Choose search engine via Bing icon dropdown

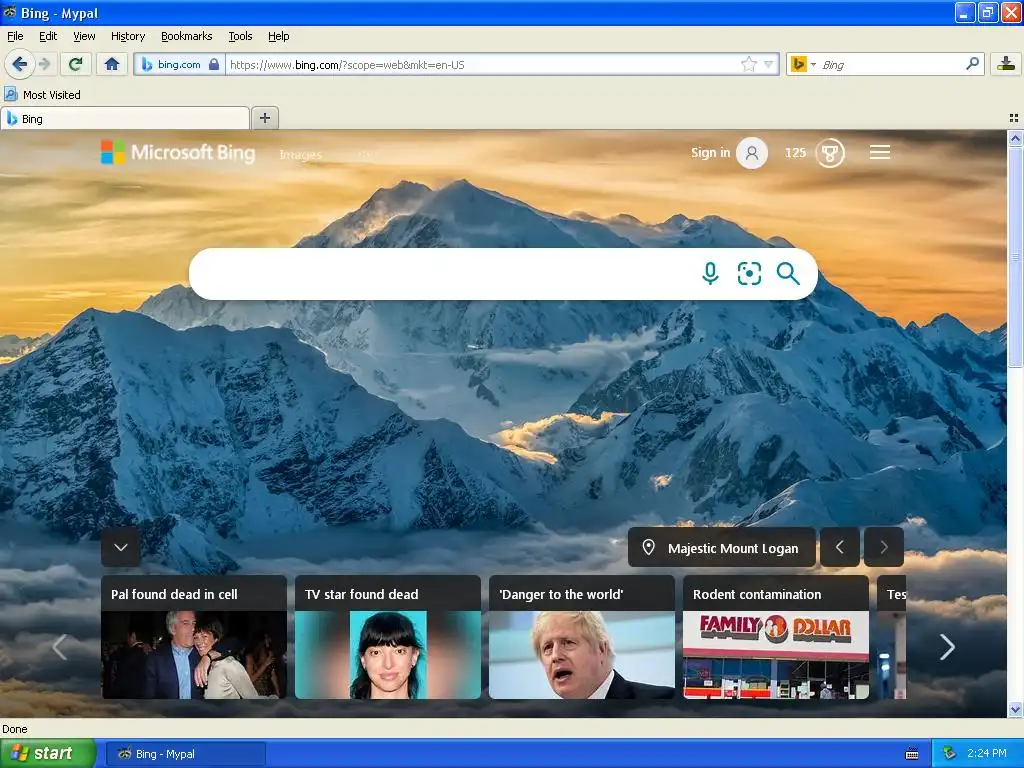803,64
